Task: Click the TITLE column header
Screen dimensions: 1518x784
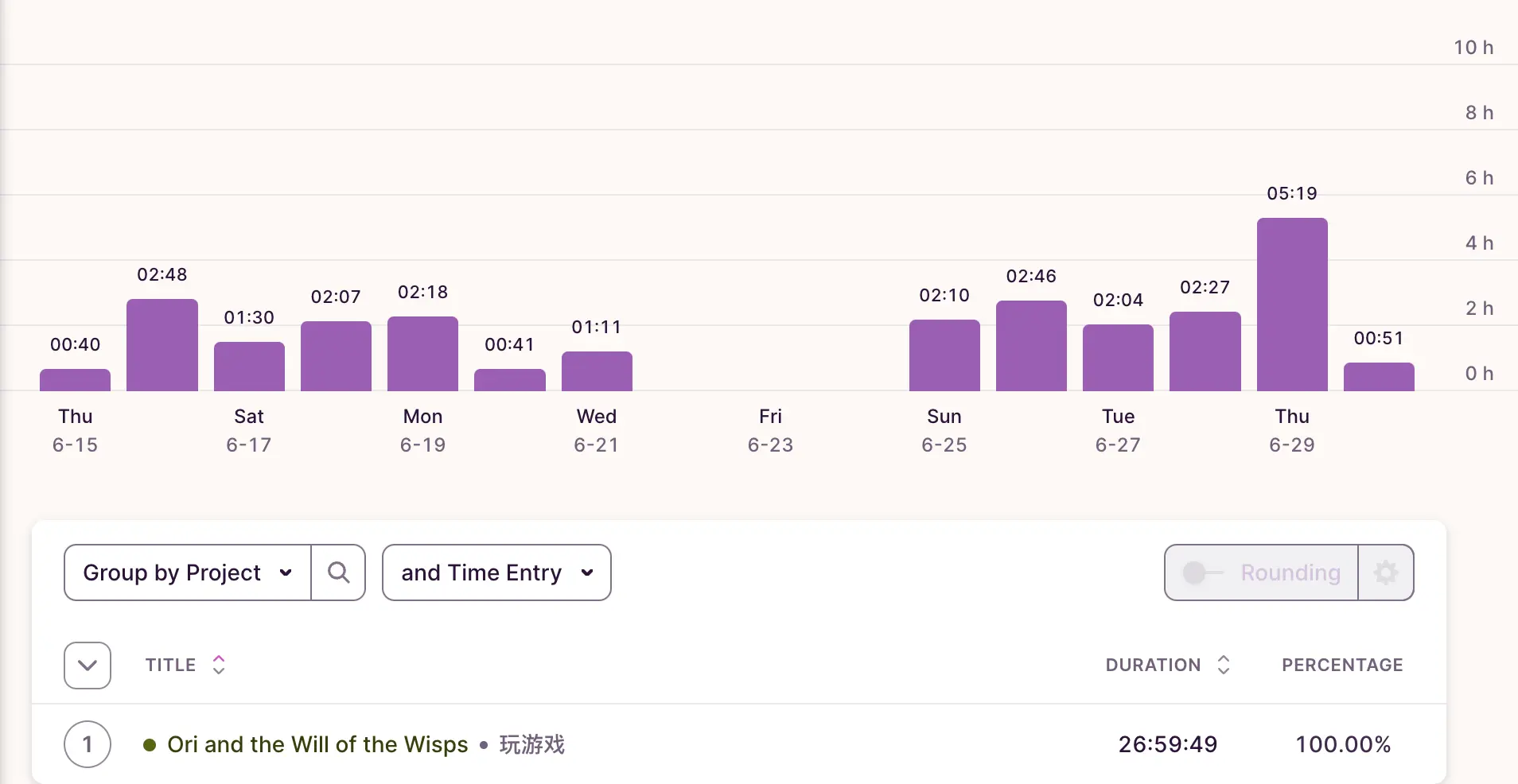Action: tap(170, 665)
